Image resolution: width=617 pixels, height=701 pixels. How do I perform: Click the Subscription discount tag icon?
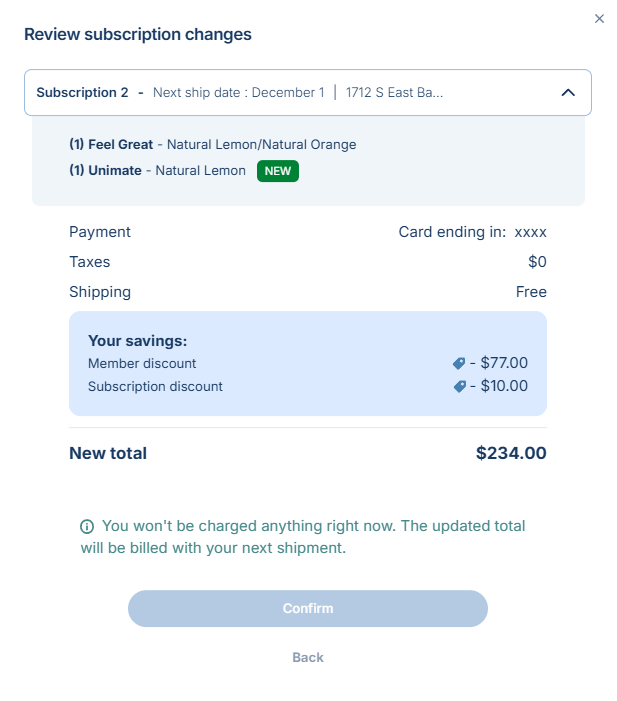tap(459, 386)
